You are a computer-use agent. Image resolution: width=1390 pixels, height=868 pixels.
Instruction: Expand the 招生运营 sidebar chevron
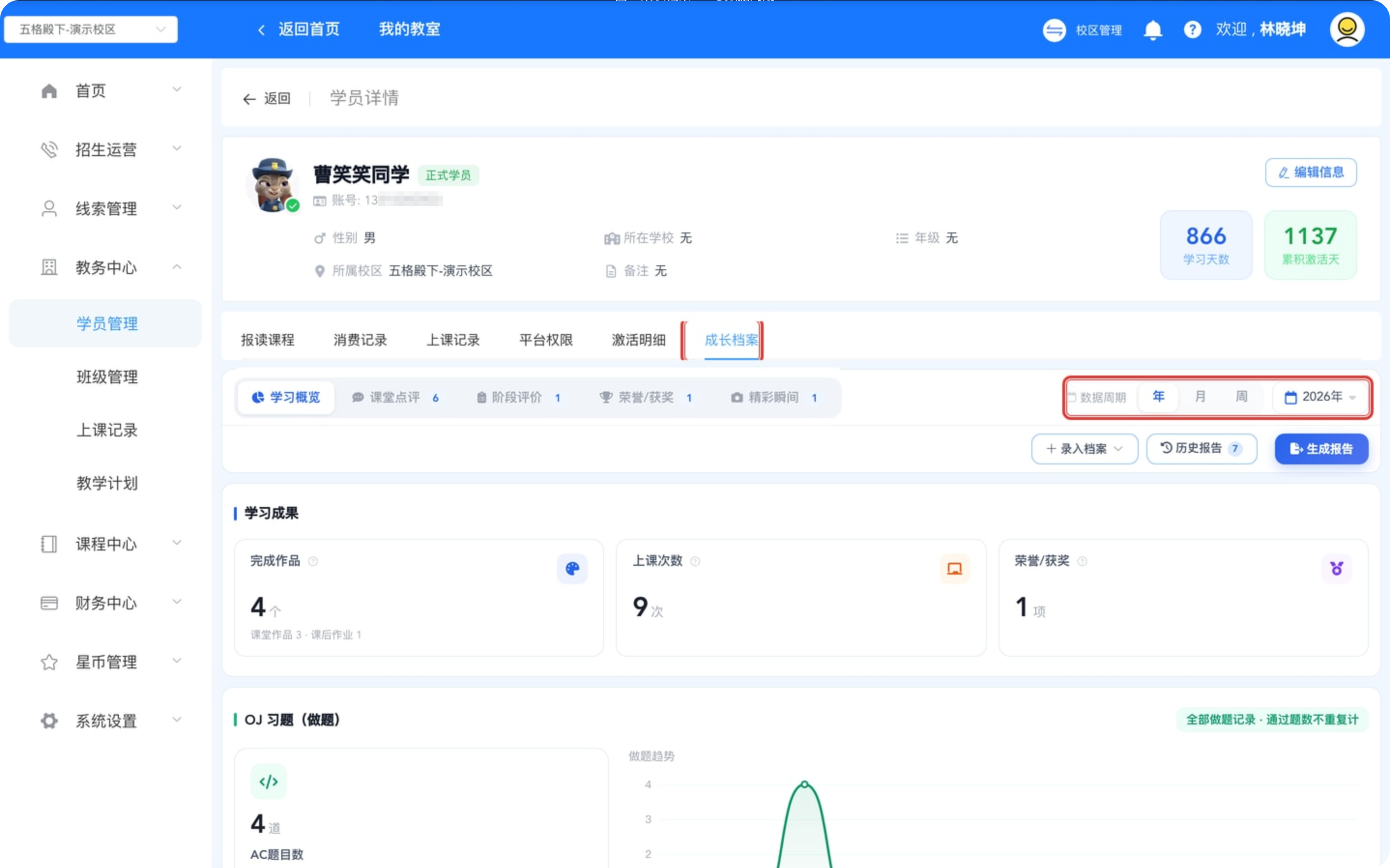coord(177,149)
